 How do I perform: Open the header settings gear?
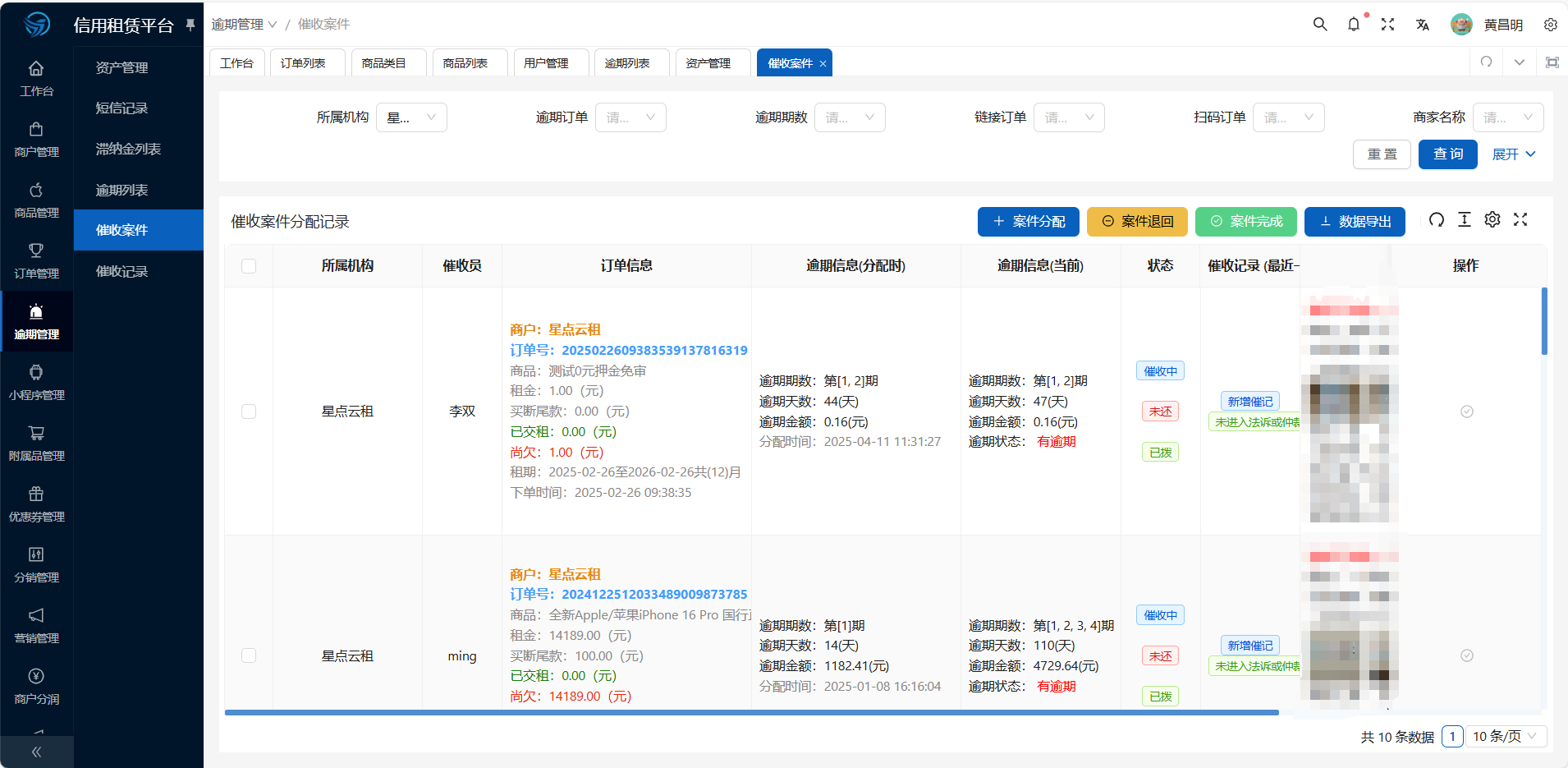pos(1550,25)
